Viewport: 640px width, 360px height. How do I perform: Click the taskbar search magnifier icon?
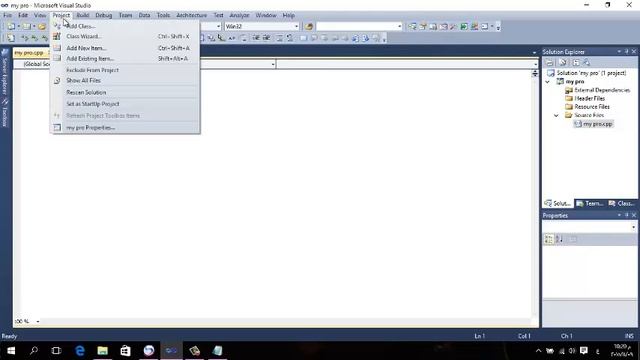[34, 350]
